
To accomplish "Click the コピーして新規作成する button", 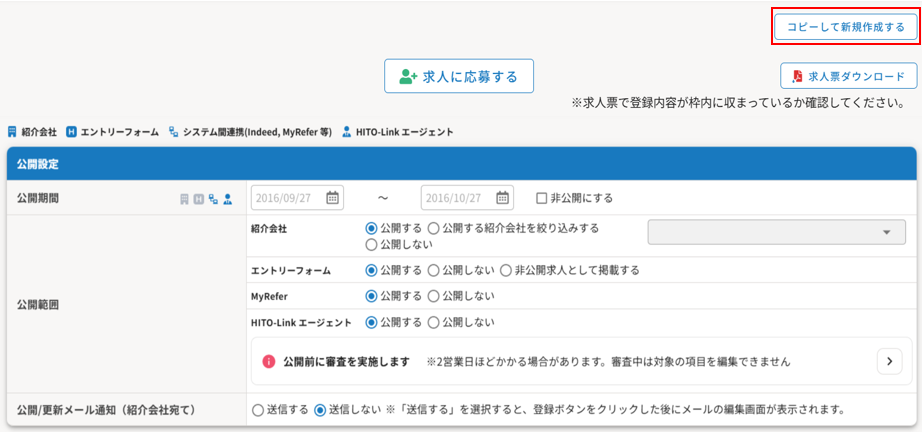I will [845, 27].
